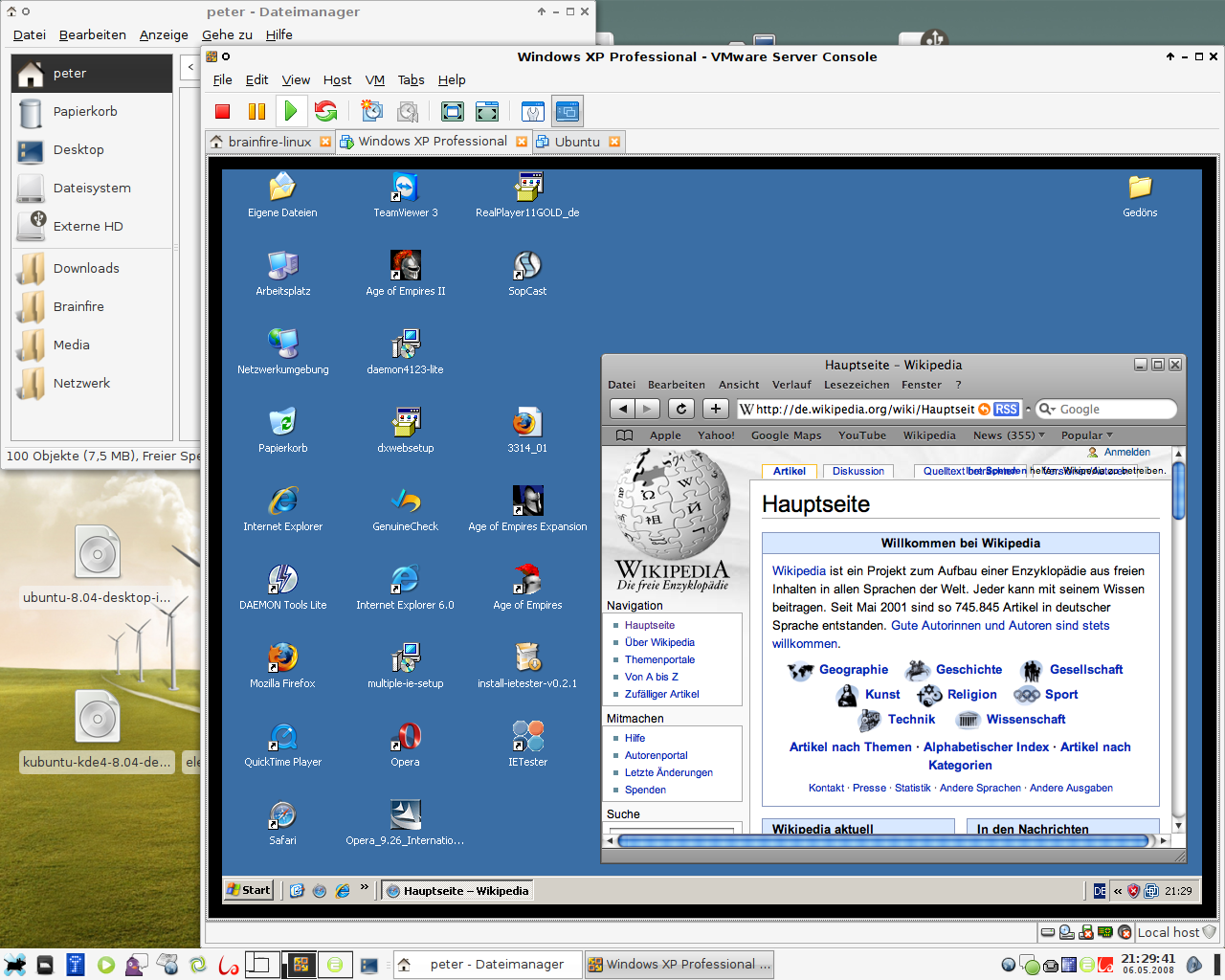Viewport: 1225px width, 980px height.
Task: Switch to the Ubuntu VM tab
Action: (577, 142)
